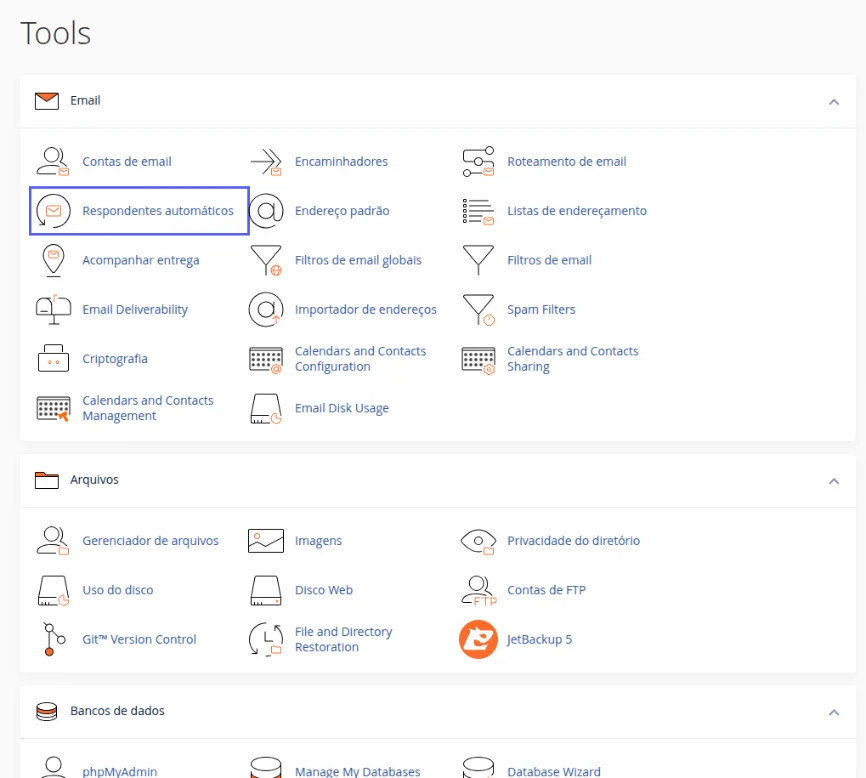Screen dimensions: 866x778
Task: Open the Encaminhadores link
Action: click(x=341, y=162)
